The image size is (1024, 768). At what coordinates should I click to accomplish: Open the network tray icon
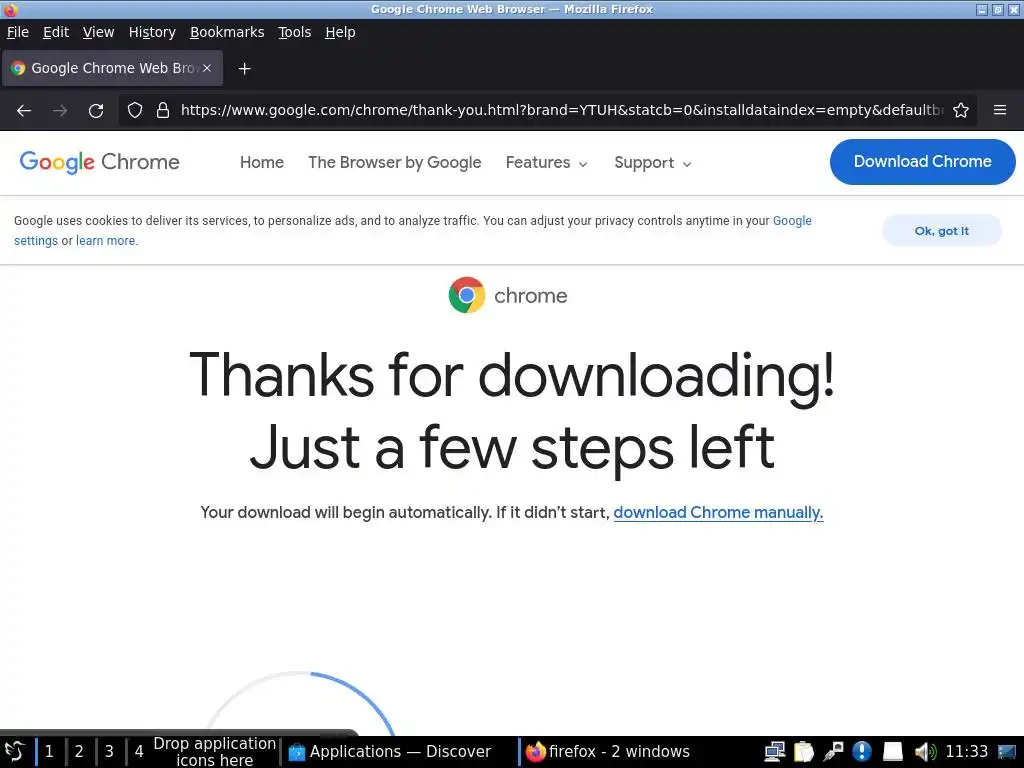click(x=775, y=752)
